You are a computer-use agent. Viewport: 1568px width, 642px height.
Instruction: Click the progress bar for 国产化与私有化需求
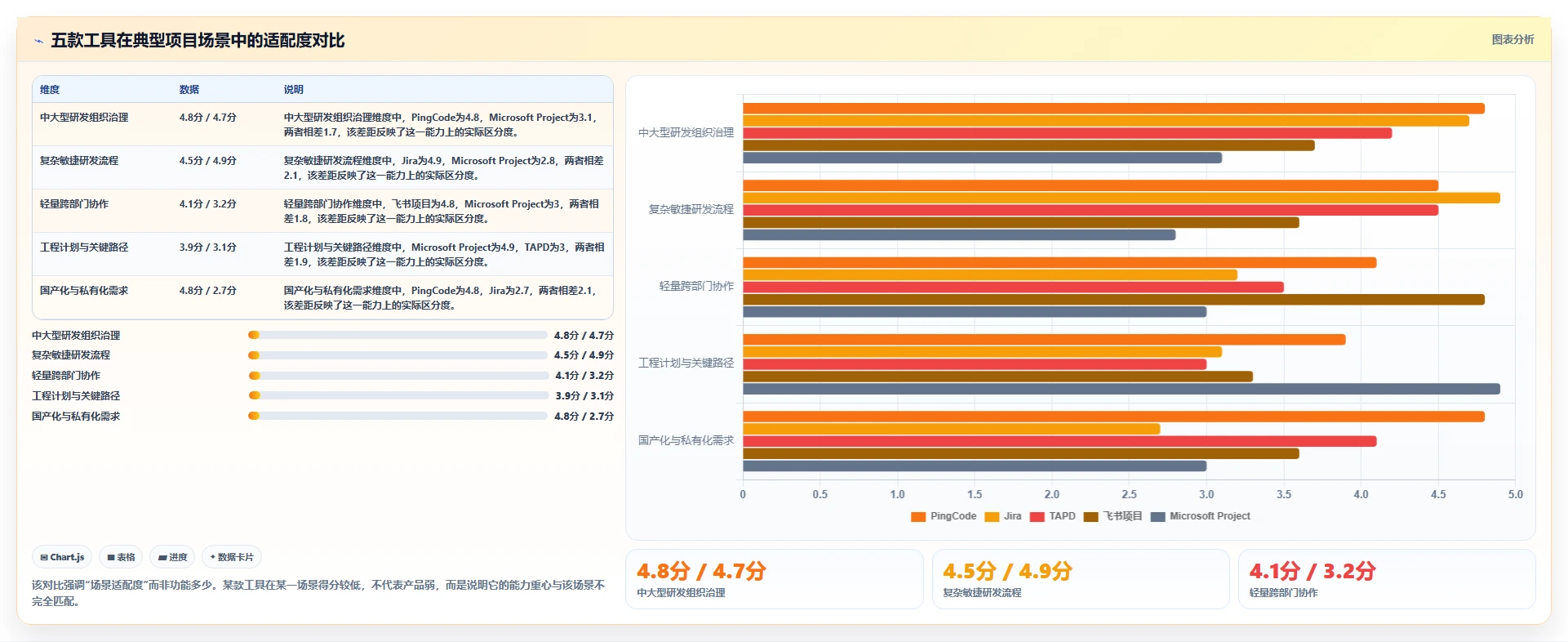[x=398, y=416]
